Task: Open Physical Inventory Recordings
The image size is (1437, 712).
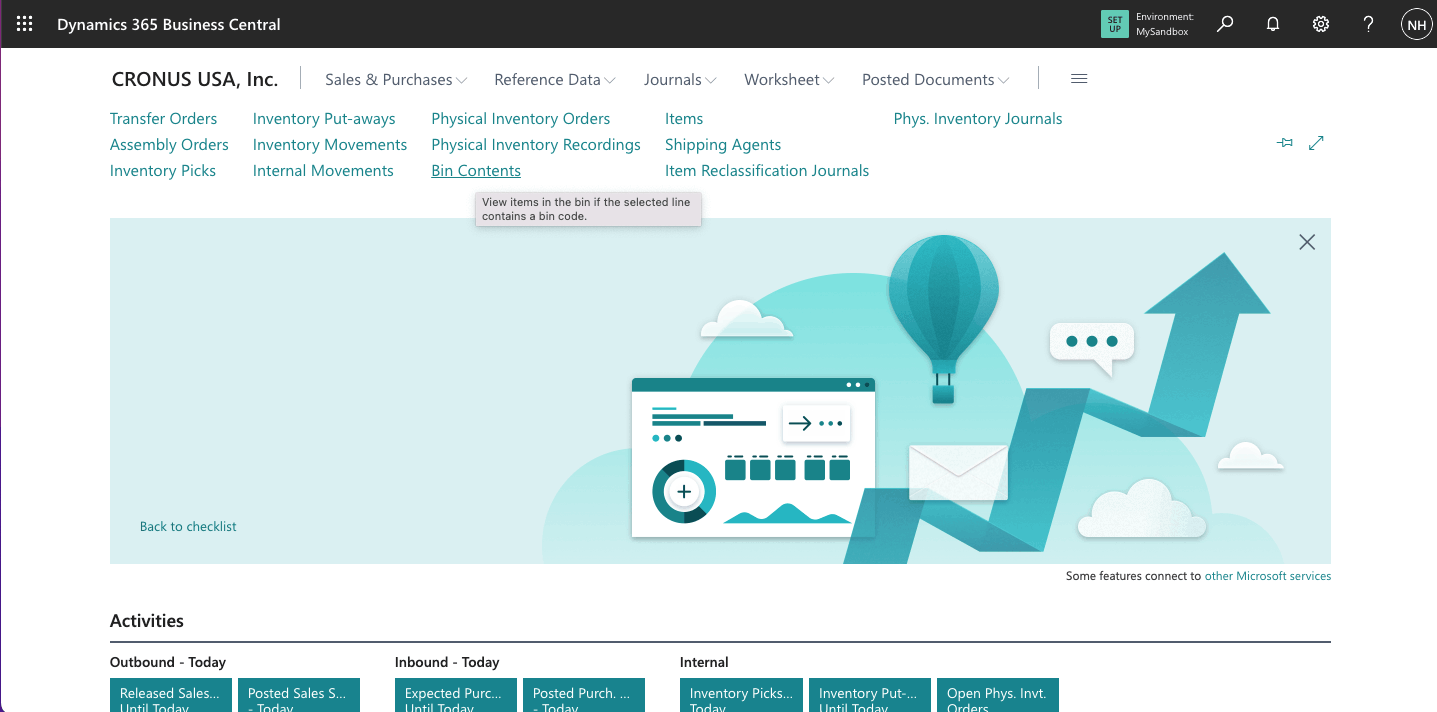Action: (x=536, y=145)
